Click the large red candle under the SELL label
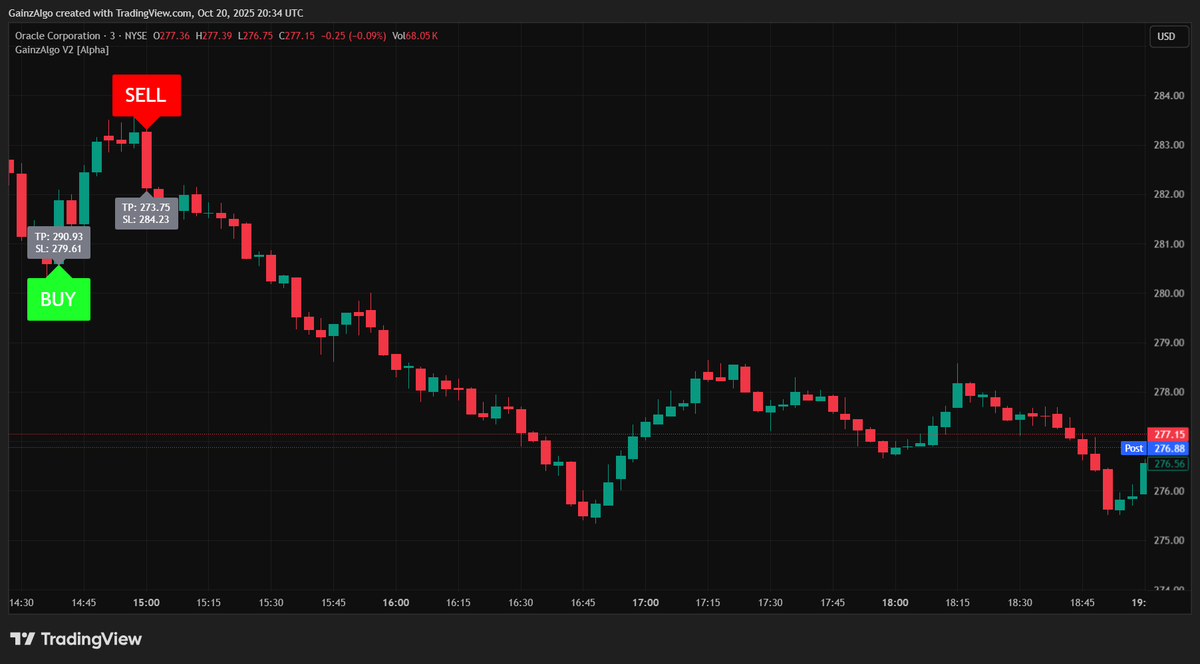Image resolution: width=1200 pixels, height=664 pixels. pos(146,160)
